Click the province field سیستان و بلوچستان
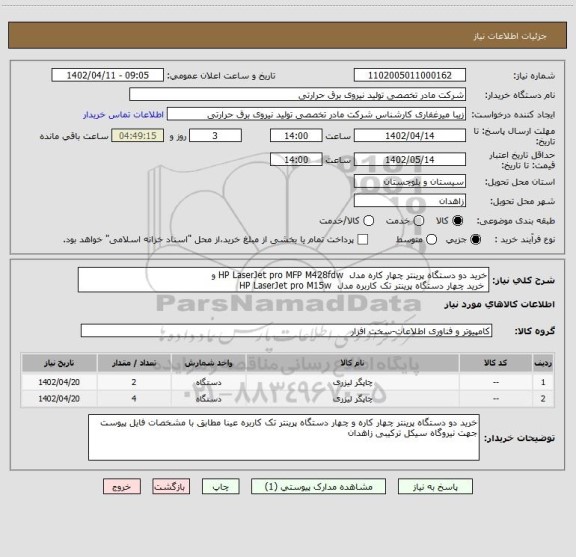The width and height of the screenshot is (576, 557). pyautogui.click(x=410, y=182)
